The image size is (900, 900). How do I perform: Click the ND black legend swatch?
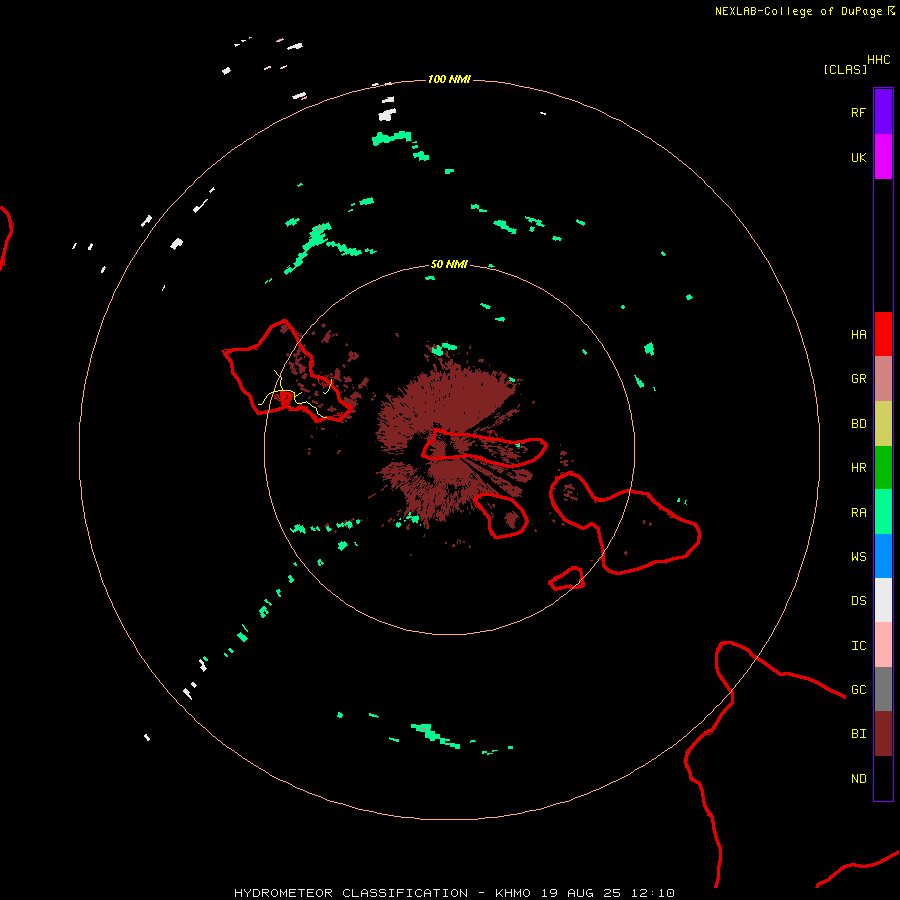point(883,778)
